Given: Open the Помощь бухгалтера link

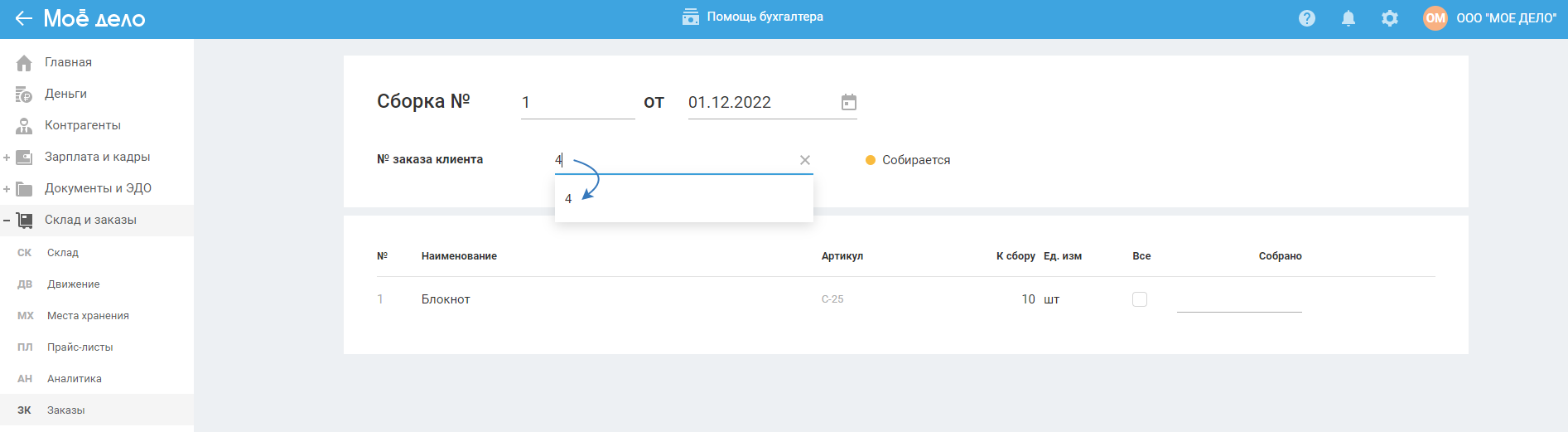Looking at the screenshot, I should pos(753,17).
